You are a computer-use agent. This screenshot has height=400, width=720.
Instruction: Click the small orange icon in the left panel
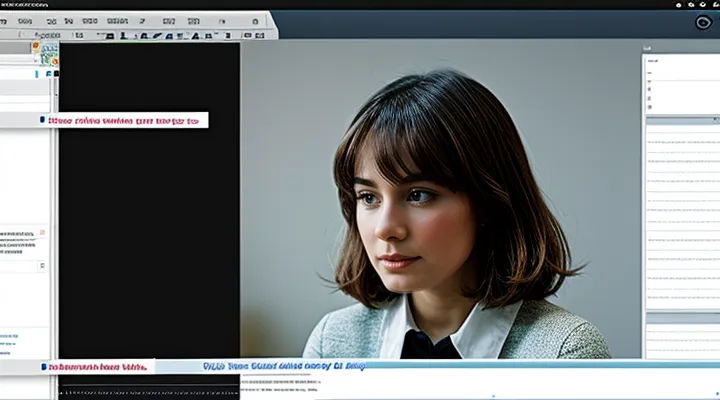pos(42,232)
